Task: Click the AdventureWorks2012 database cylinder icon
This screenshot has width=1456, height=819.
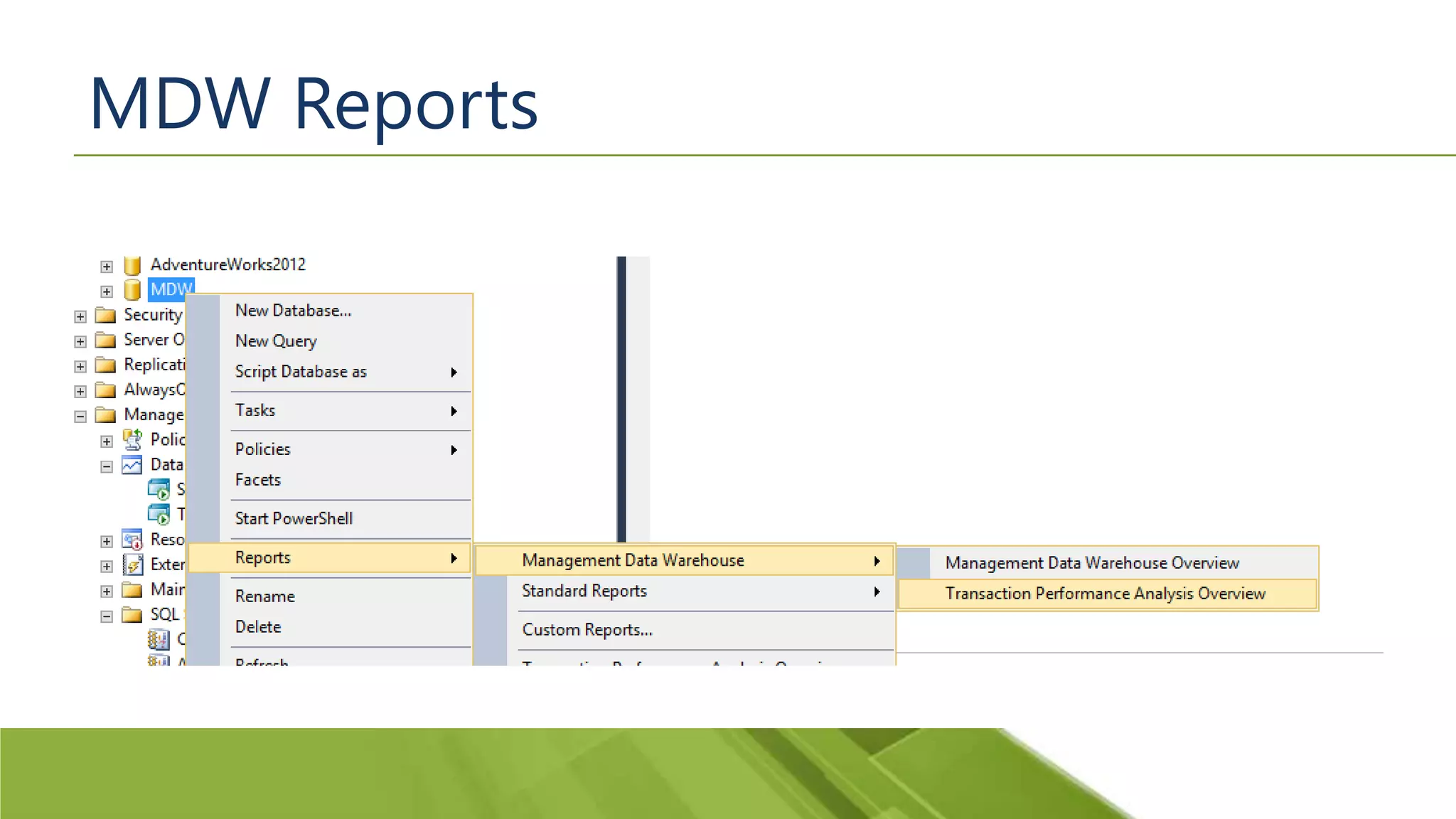Action: click(132, 265)
